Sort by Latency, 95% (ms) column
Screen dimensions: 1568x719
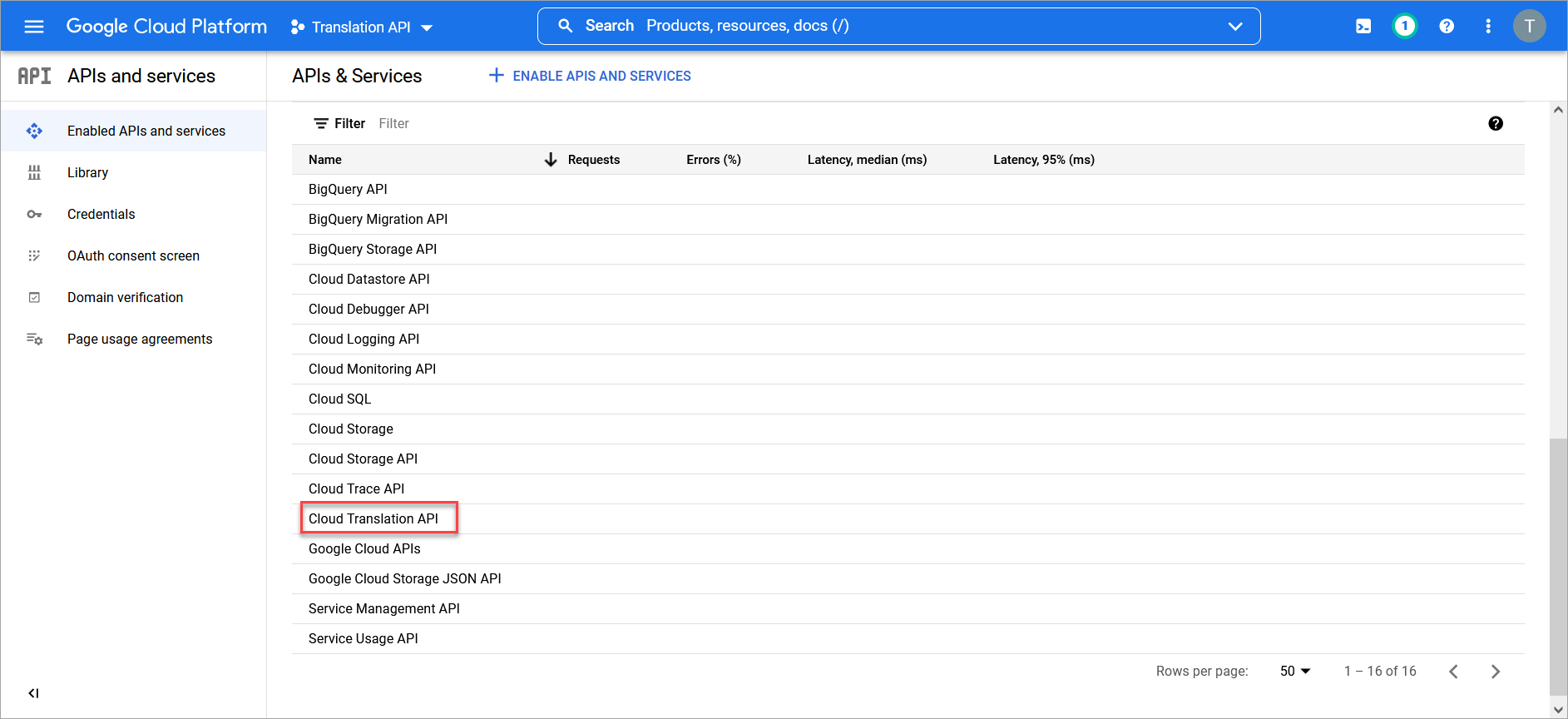[x=1044, y=160]
